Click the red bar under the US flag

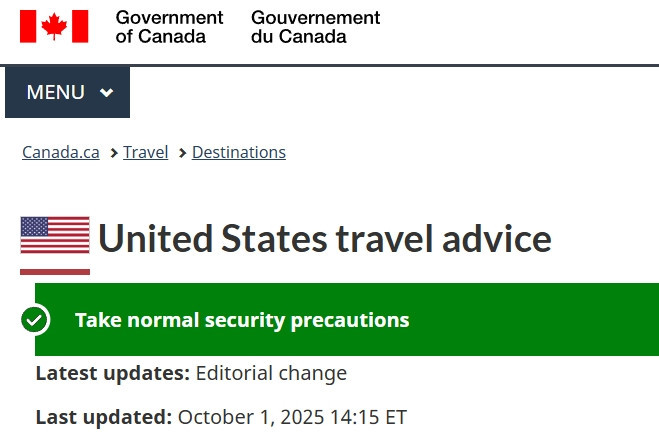coord(55,270)
